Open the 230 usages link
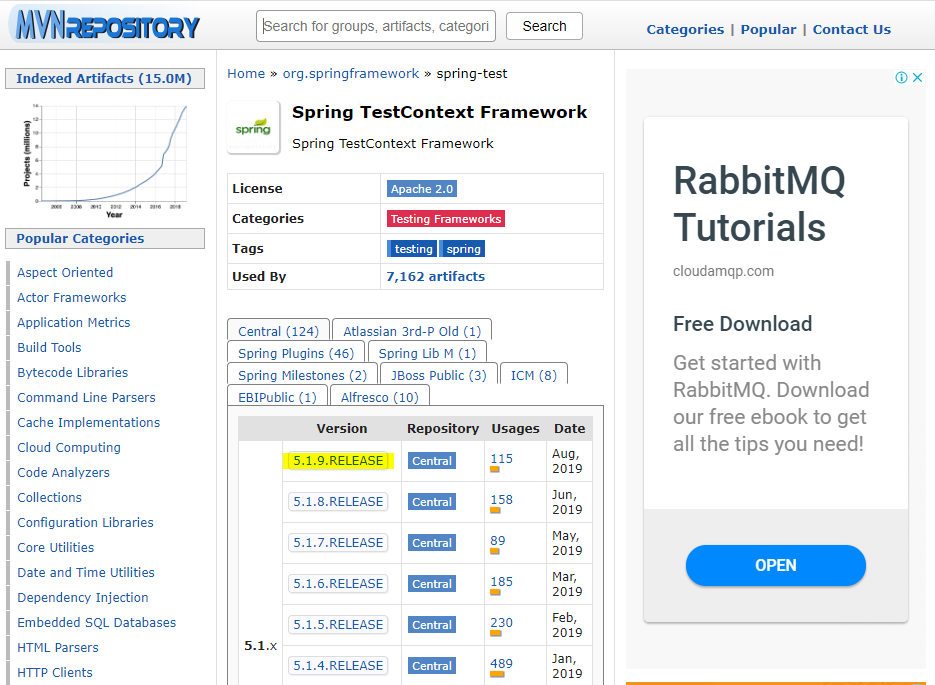This screenshot has height=685, width=935. 501,622
